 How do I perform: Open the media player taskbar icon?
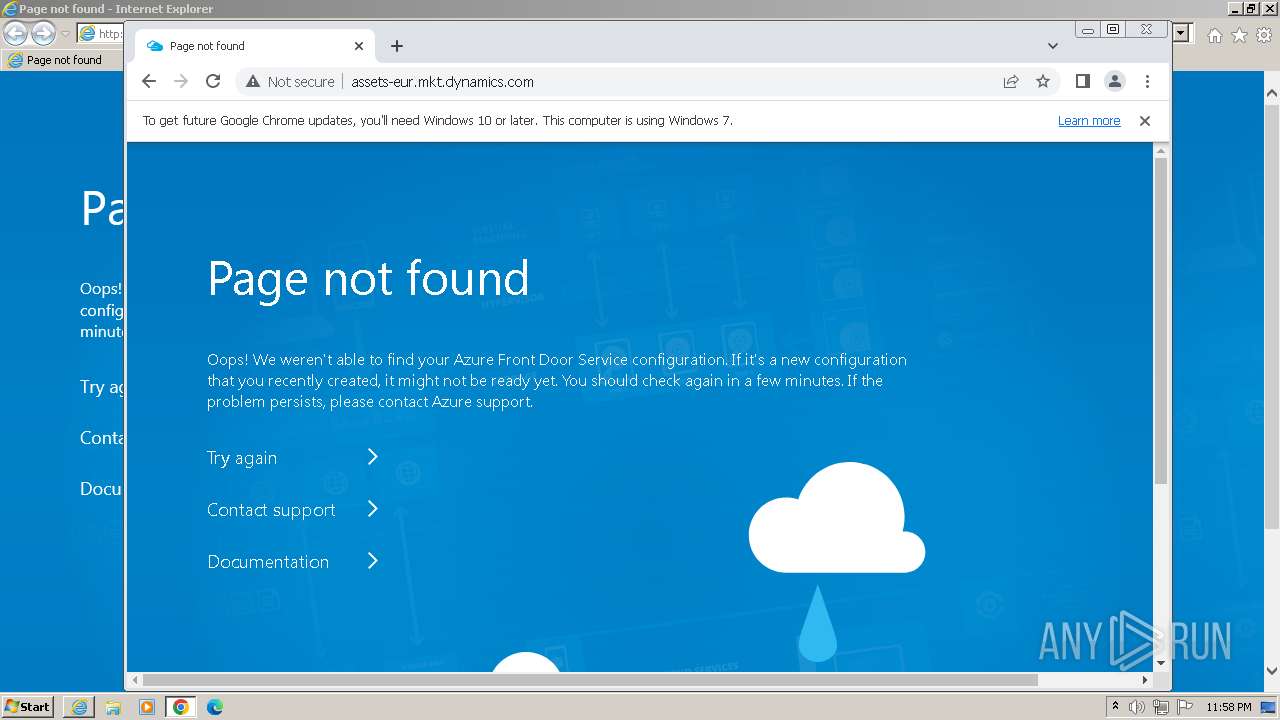pyautogui.click(x=147, y=707)
